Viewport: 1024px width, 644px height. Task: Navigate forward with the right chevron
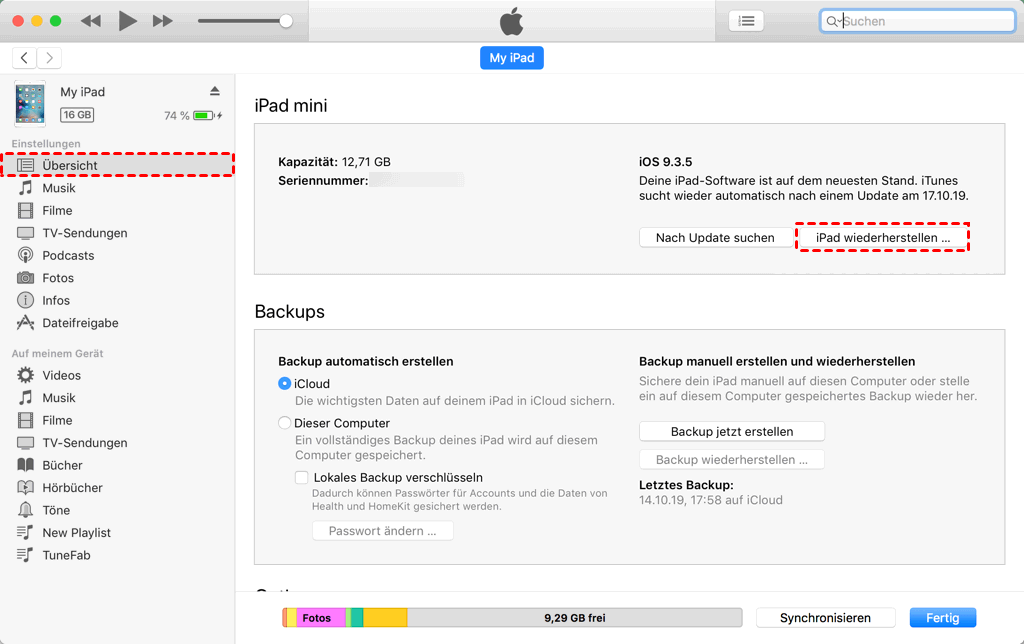click(x=49, y=58)
